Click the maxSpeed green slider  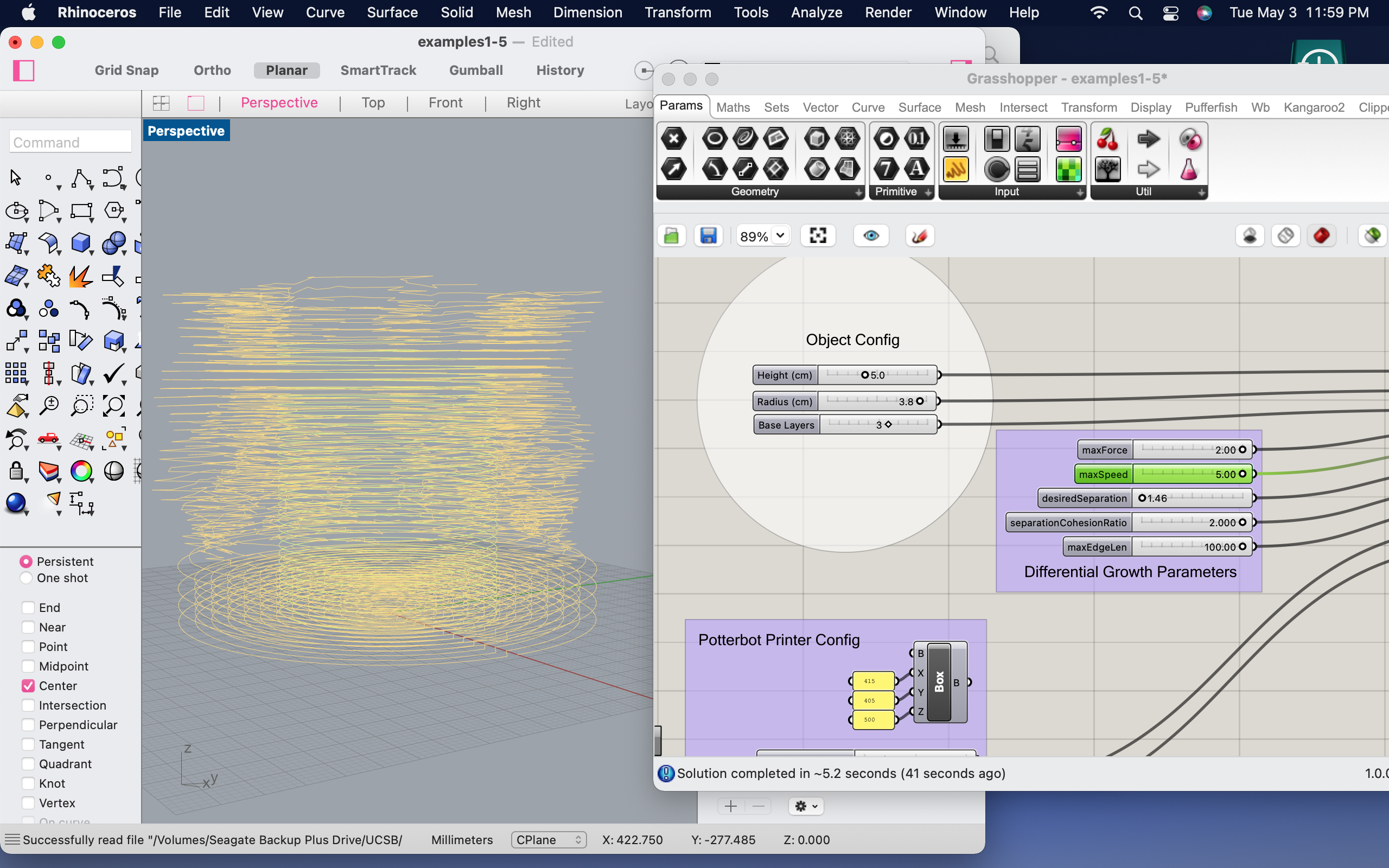1191,474
